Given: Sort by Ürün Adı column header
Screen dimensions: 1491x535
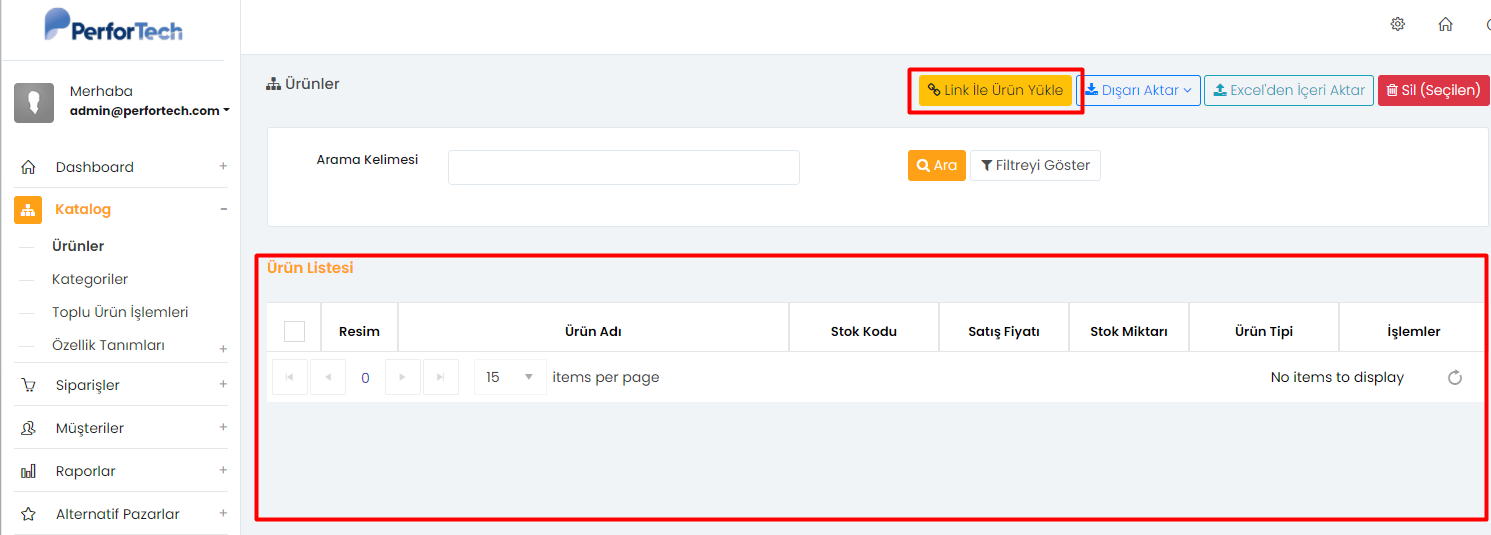Looking at the screenshot, I should point(594,331).
